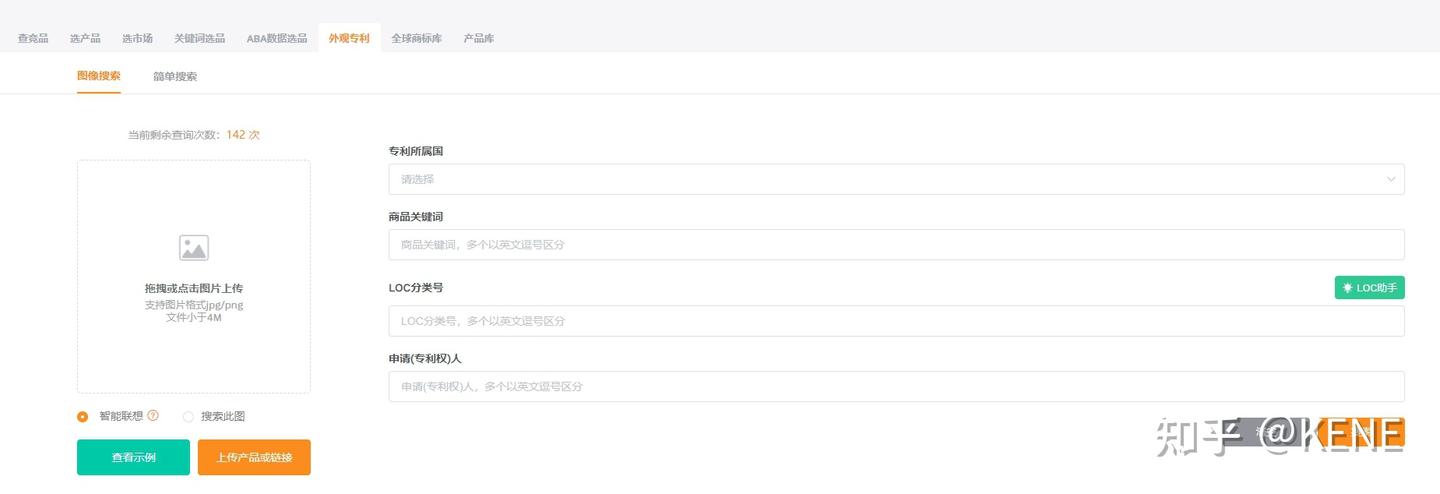Click the 申请(专利权)人 input field
The height and width of the screenshot is (494, 1440).
895,387
